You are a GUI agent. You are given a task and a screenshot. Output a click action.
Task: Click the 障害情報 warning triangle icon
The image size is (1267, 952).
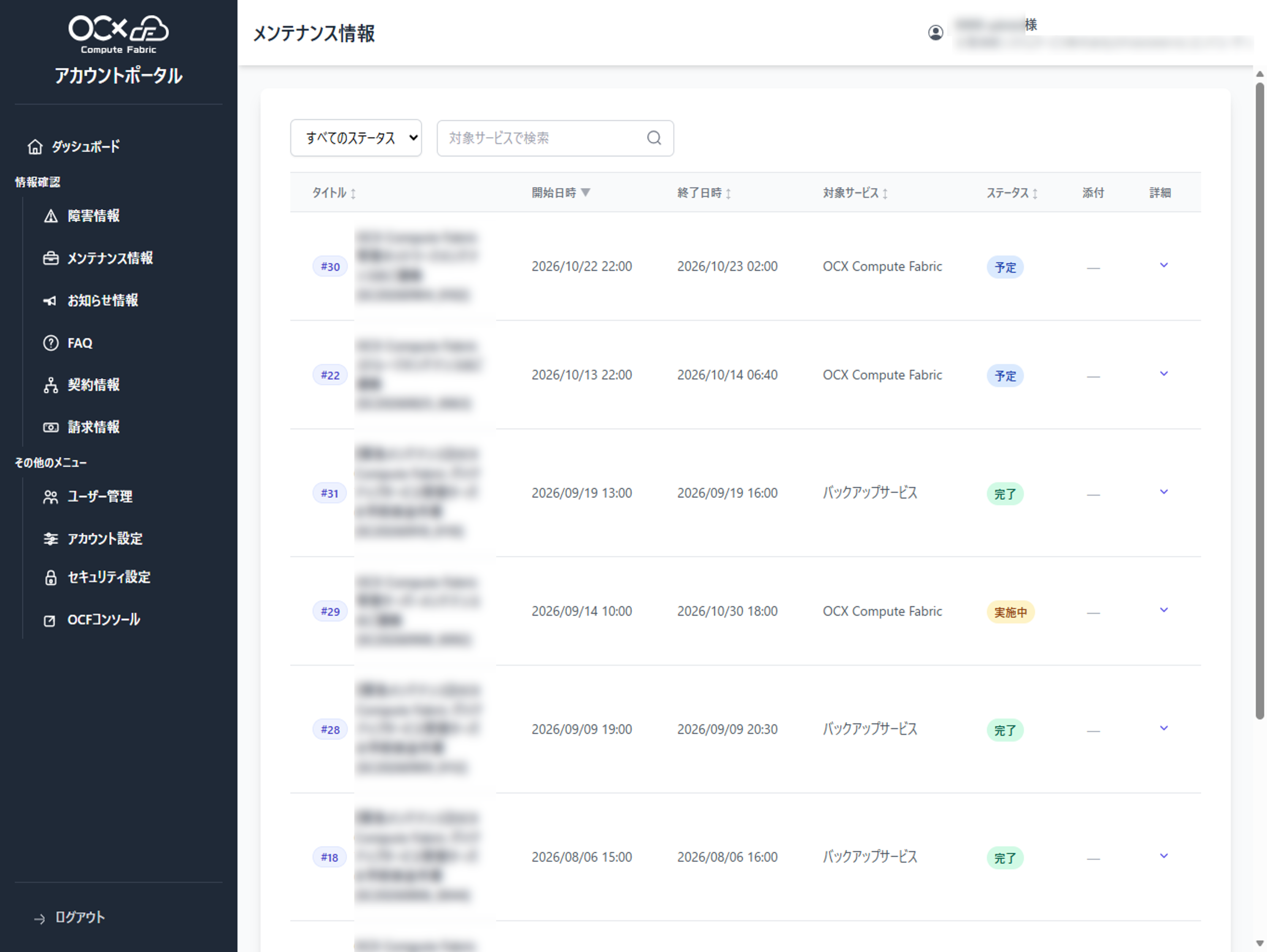click(x=51, y=216)
